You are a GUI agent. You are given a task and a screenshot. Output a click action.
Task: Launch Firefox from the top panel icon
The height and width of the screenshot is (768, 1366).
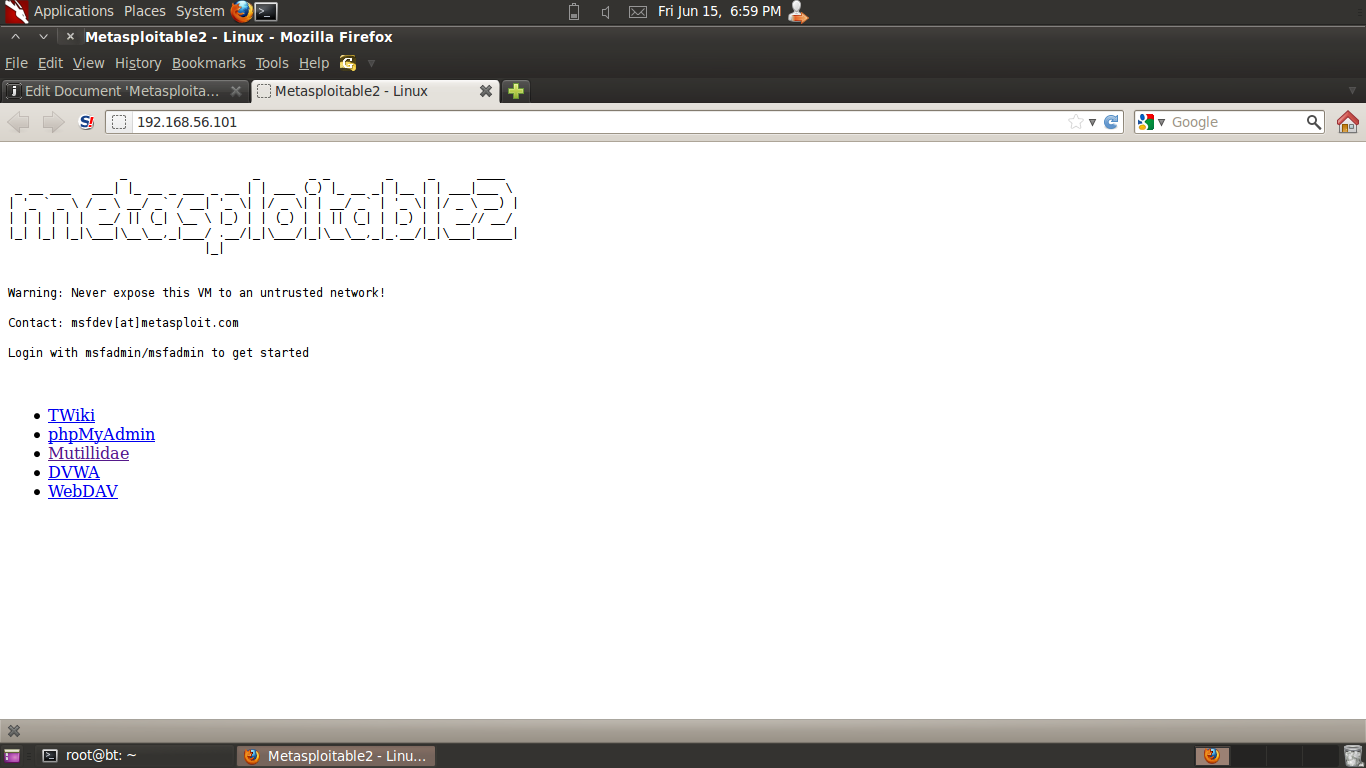241,11
